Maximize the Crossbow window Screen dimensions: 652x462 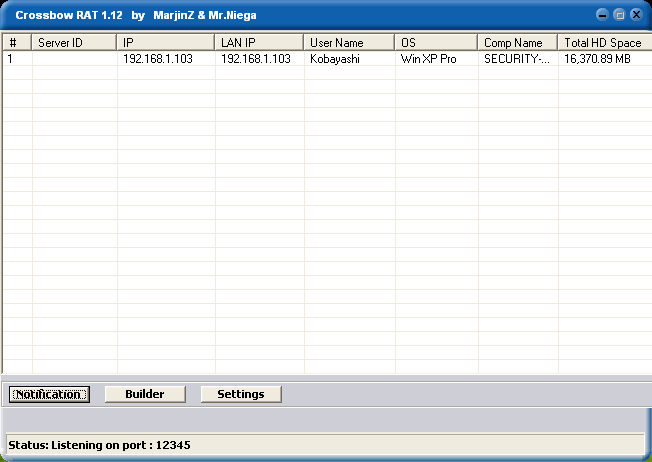pos(619,15)
